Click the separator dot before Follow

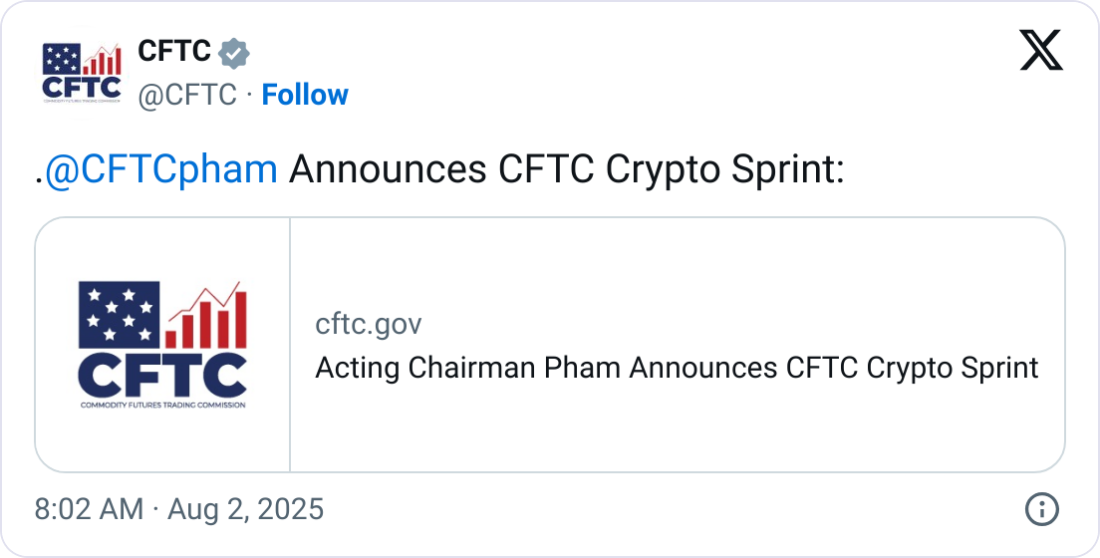click(249, 95)
